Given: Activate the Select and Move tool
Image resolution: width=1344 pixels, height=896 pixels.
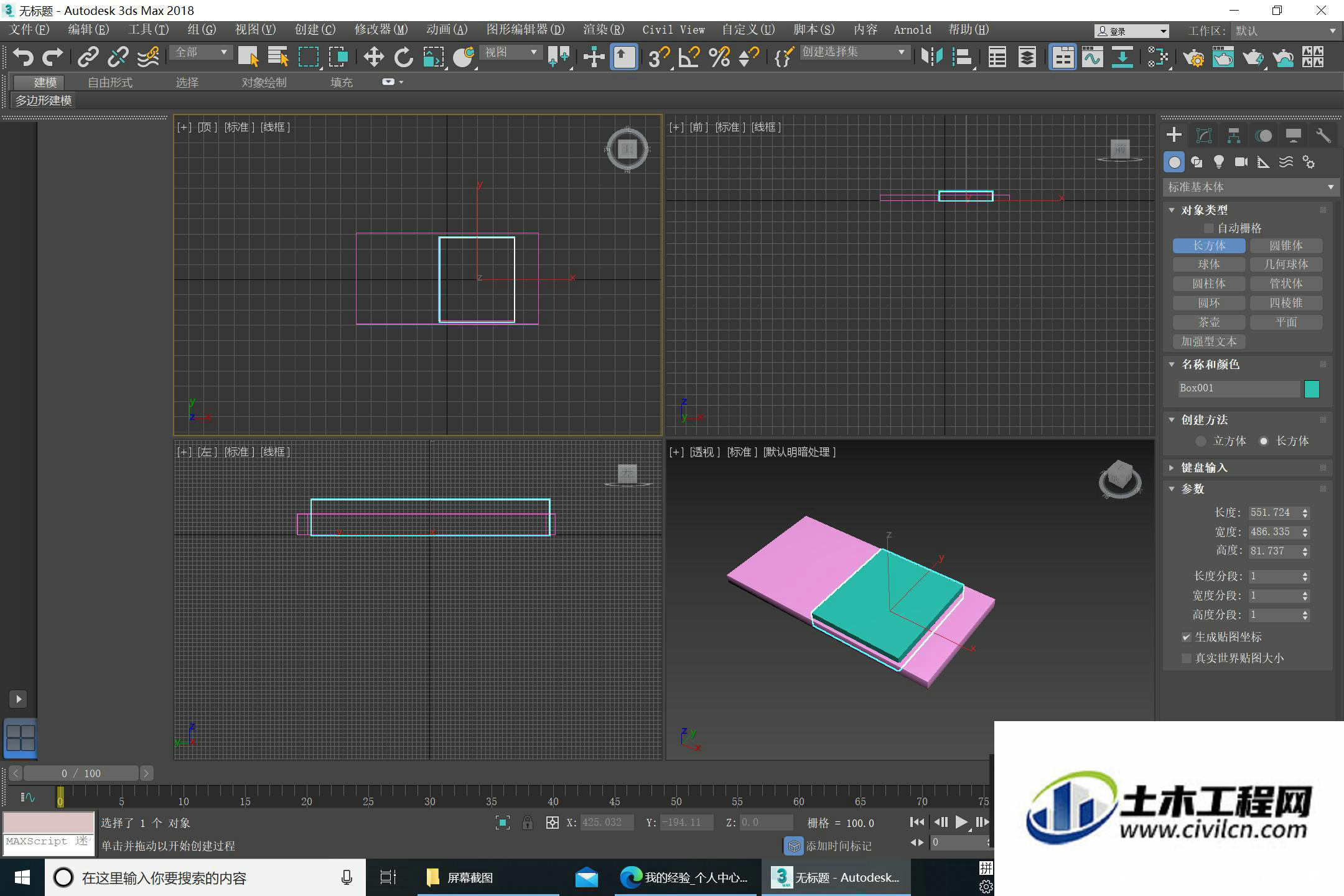Looking at the screenshot, I should (373, 57).
